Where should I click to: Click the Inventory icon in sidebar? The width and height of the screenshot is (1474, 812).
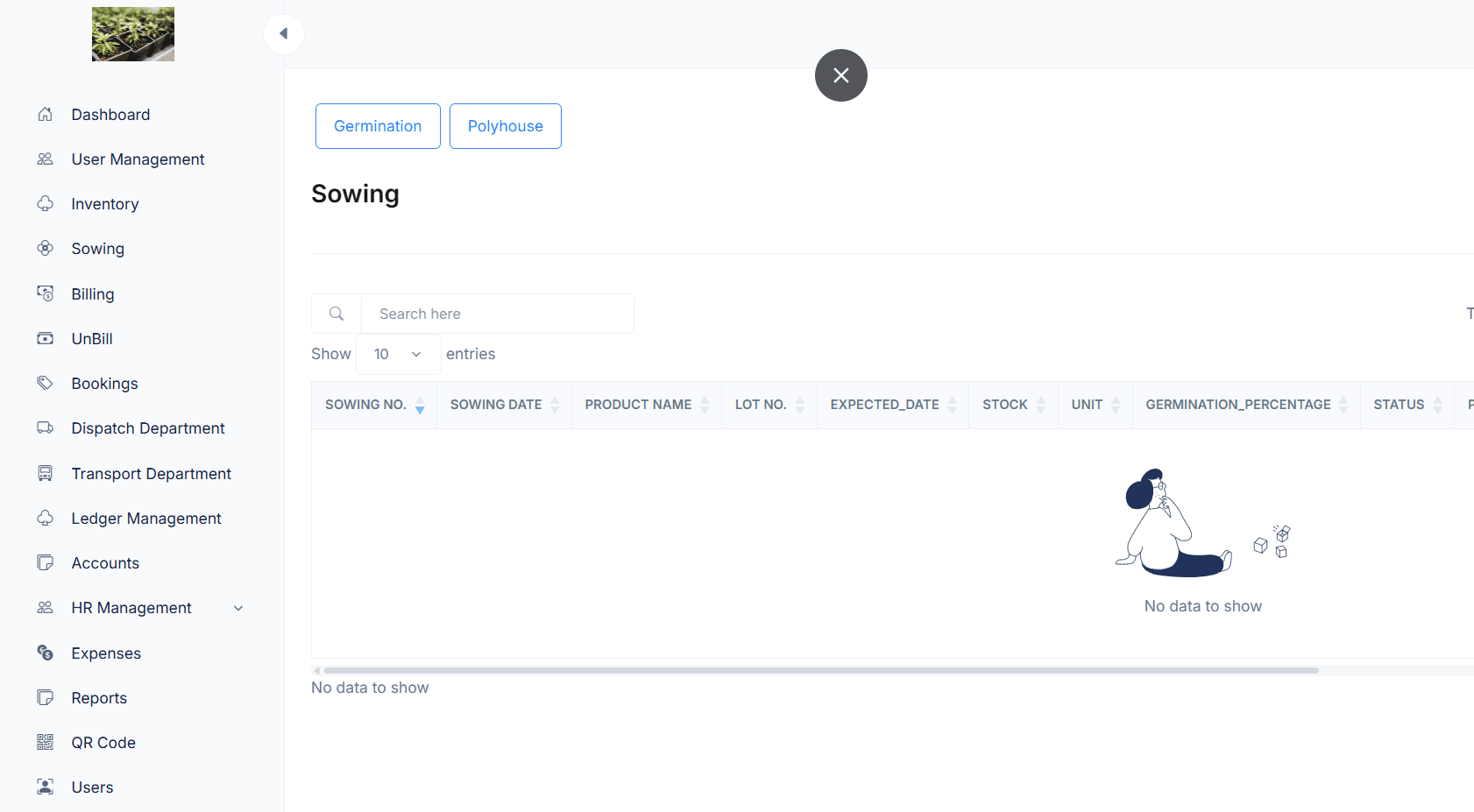coord(46,204)
